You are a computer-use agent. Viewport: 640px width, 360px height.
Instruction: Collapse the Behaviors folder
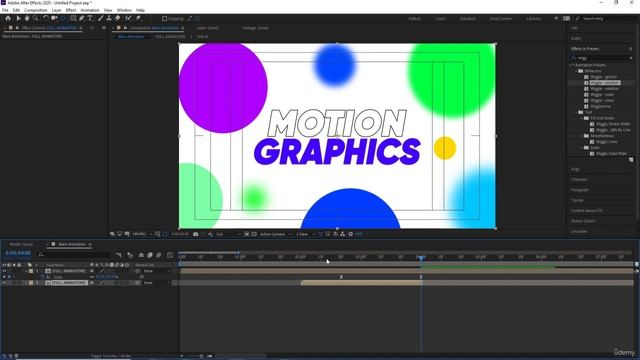(x=576, y=71)
